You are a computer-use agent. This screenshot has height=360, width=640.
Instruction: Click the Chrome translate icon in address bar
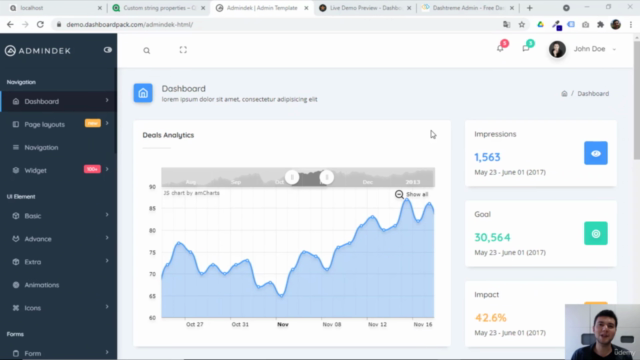[507, 24]
